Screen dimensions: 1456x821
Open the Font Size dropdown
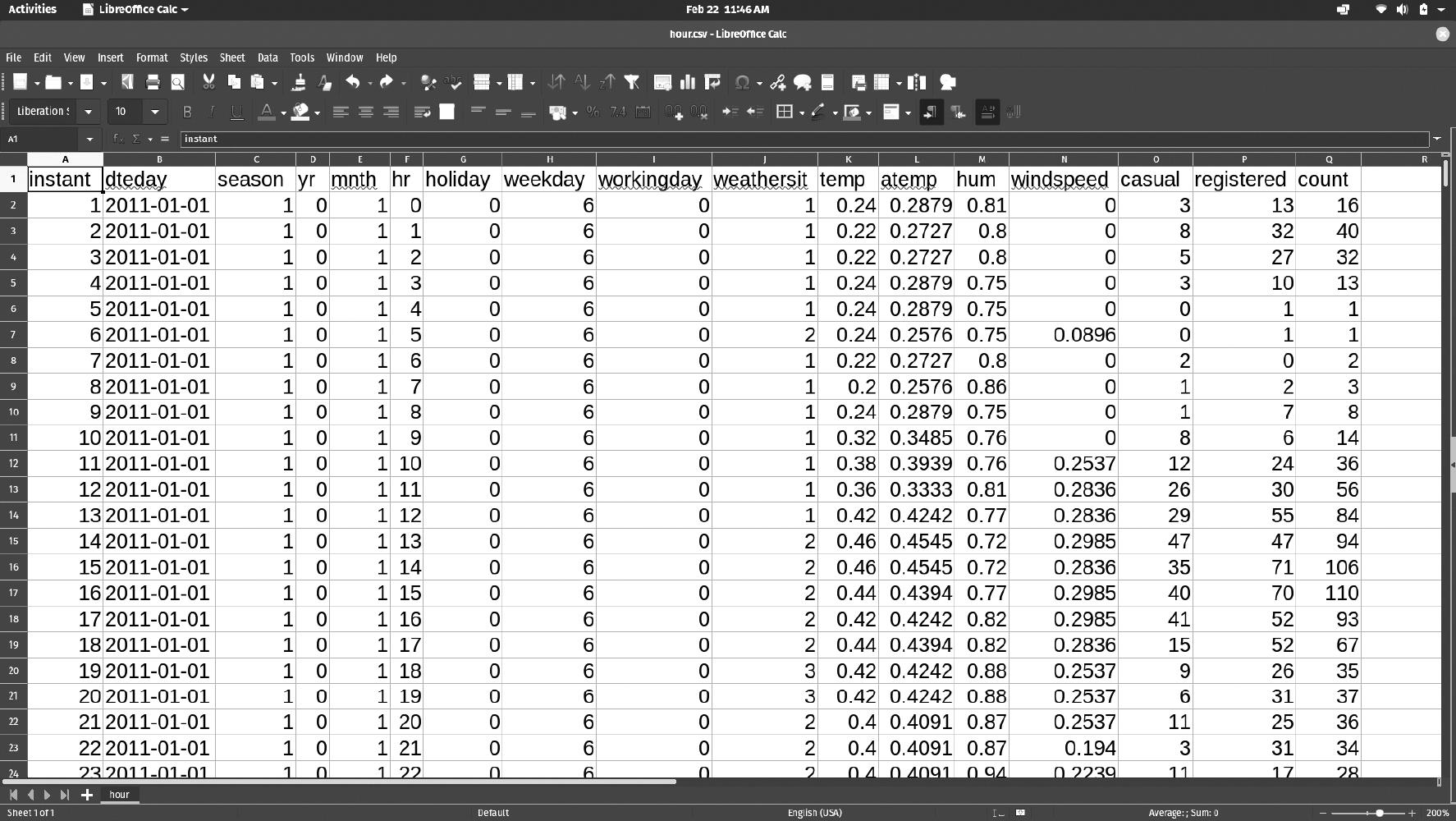click(154, 112)
